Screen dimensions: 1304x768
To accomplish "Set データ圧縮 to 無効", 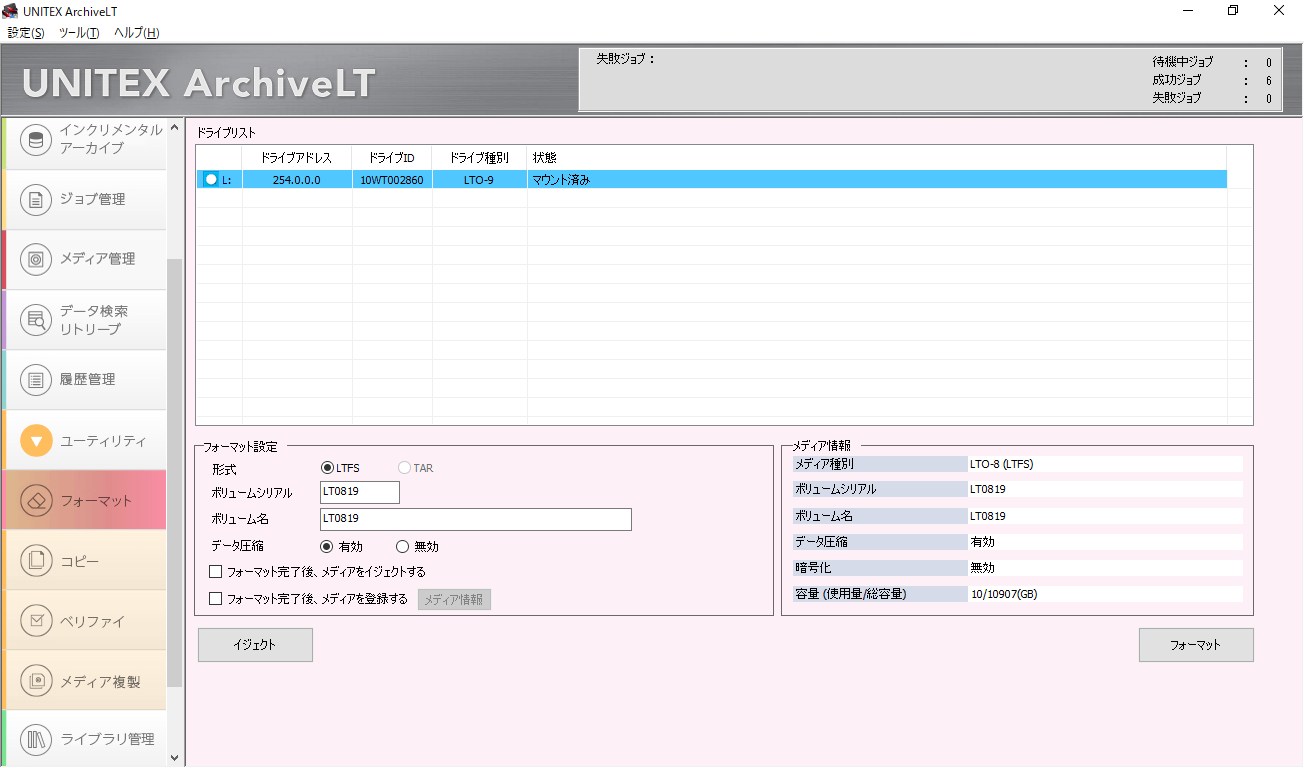I will [403, 547].
